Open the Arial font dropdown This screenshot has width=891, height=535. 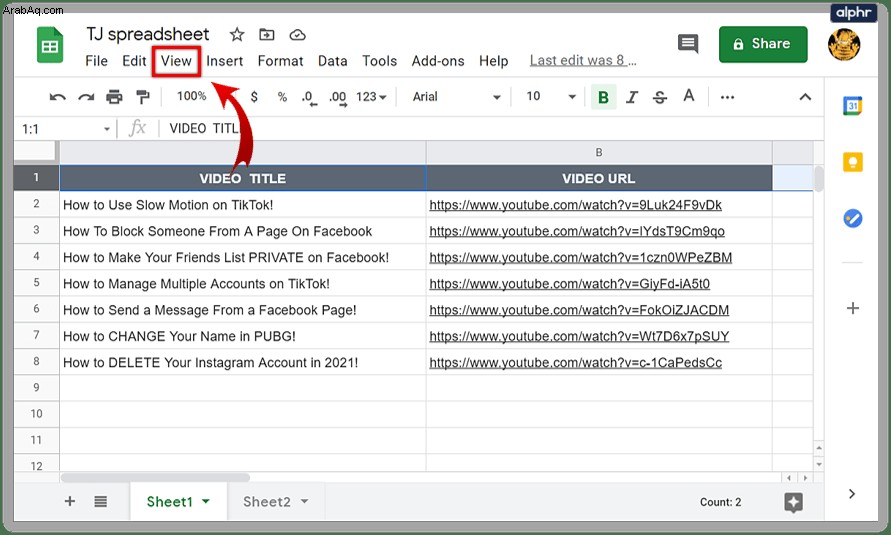point(456,97)
